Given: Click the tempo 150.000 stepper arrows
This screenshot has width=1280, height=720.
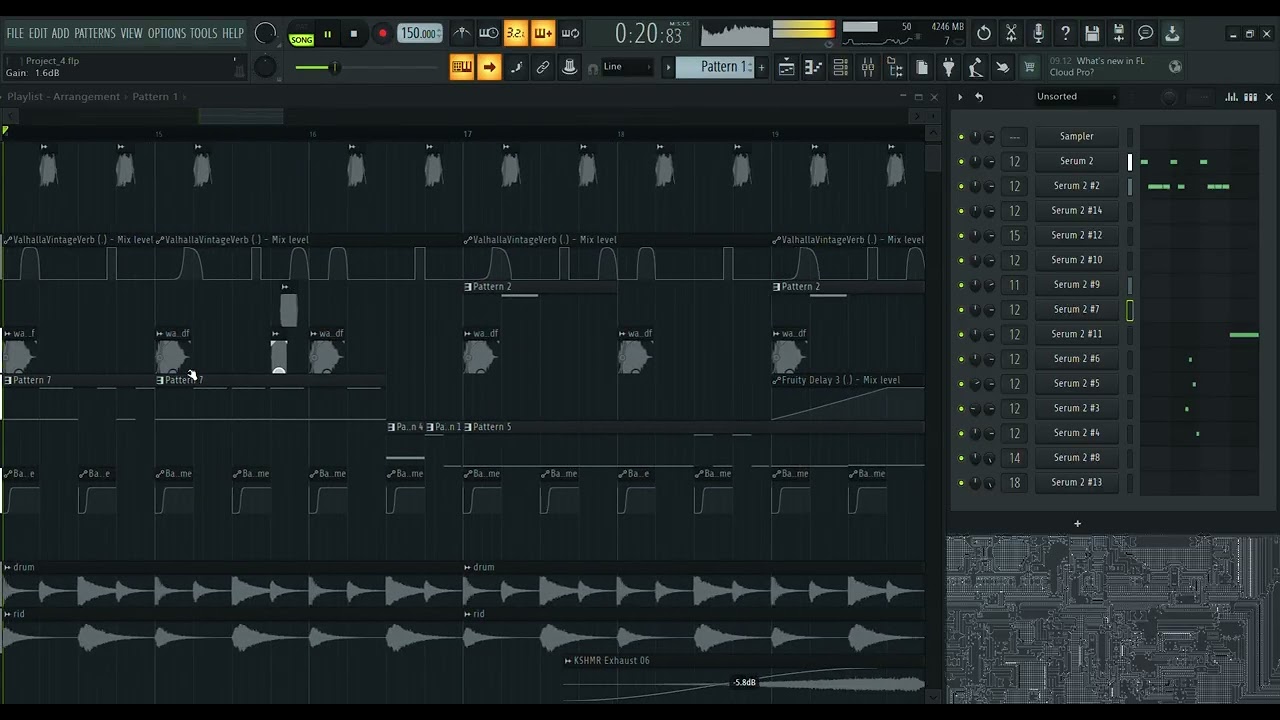Looking at the screenshot, I should coord(439,33).
